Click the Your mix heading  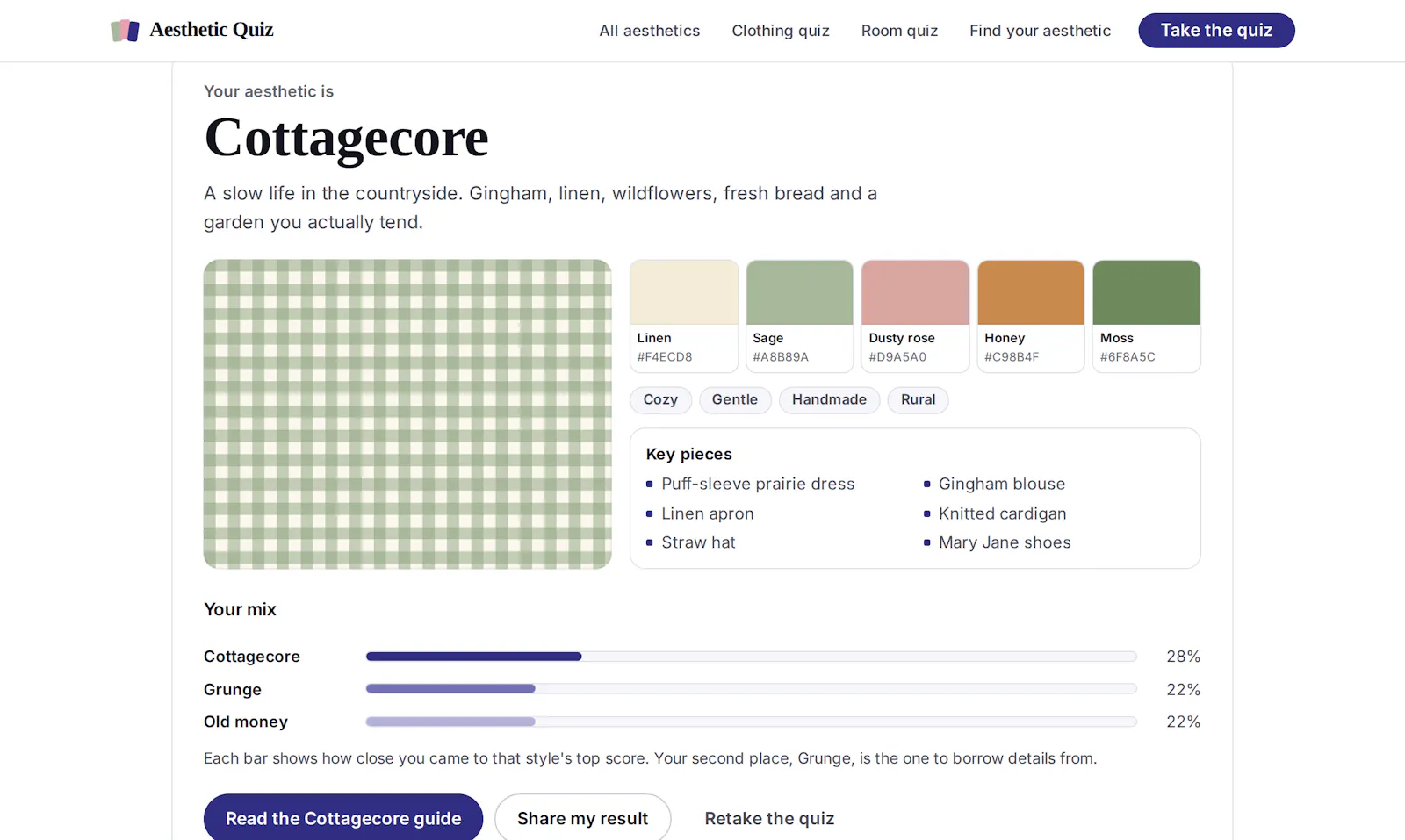pyautogui.click(x=240, y=609)
